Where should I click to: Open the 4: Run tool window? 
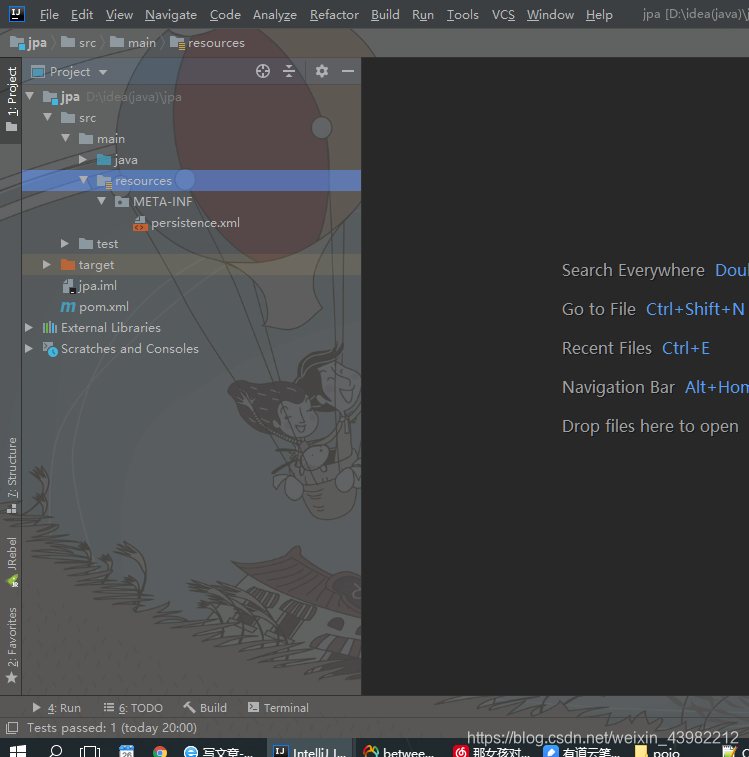[x=57, y=708]
